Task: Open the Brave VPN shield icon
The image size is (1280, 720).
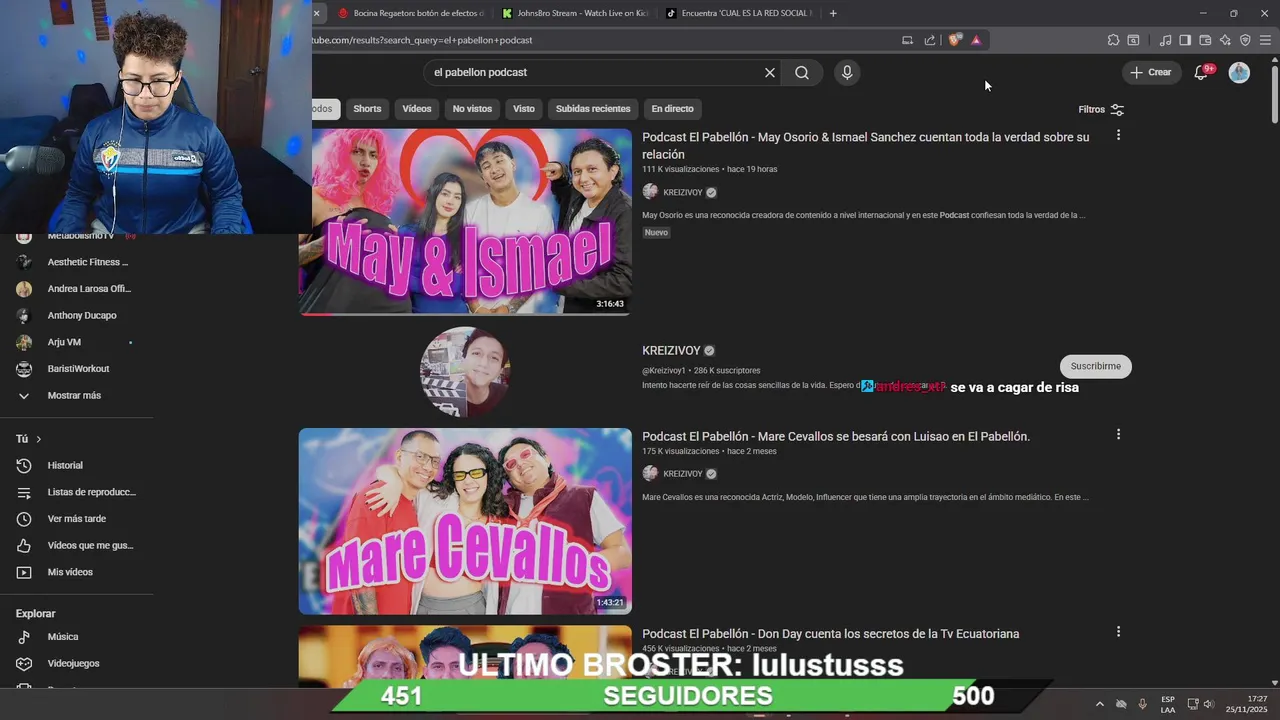Action: tap(1245, 40)
